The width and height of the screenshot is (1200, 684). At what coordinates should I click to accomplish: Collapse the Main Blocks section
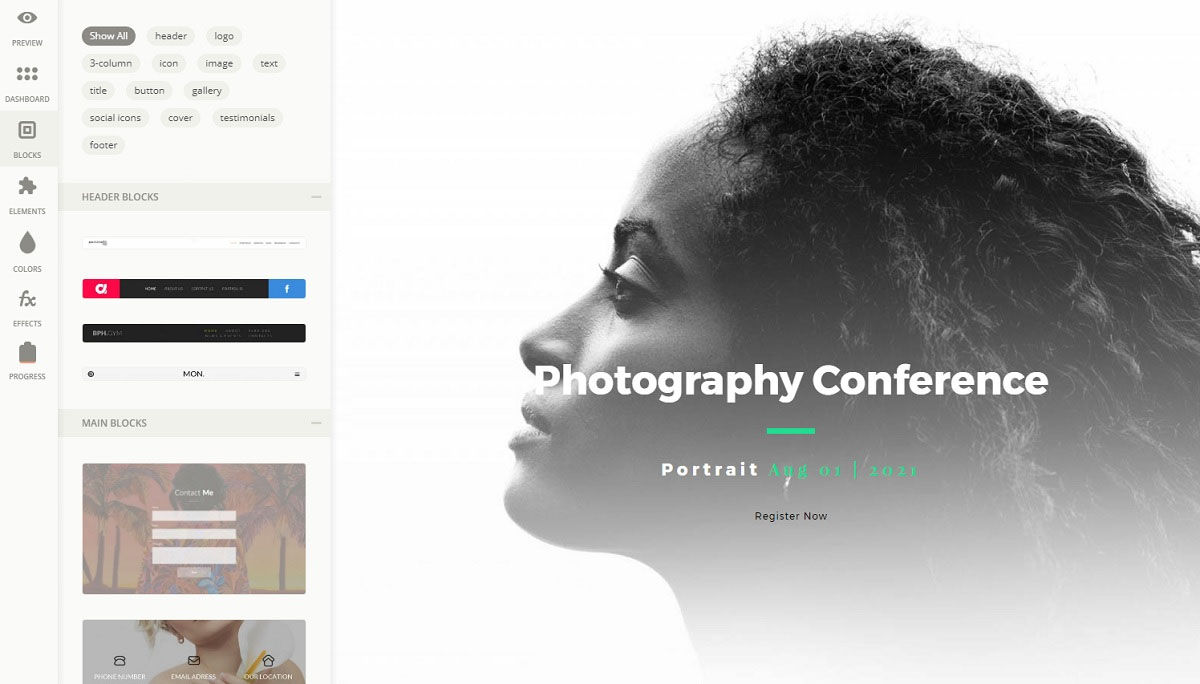point(316,423)
